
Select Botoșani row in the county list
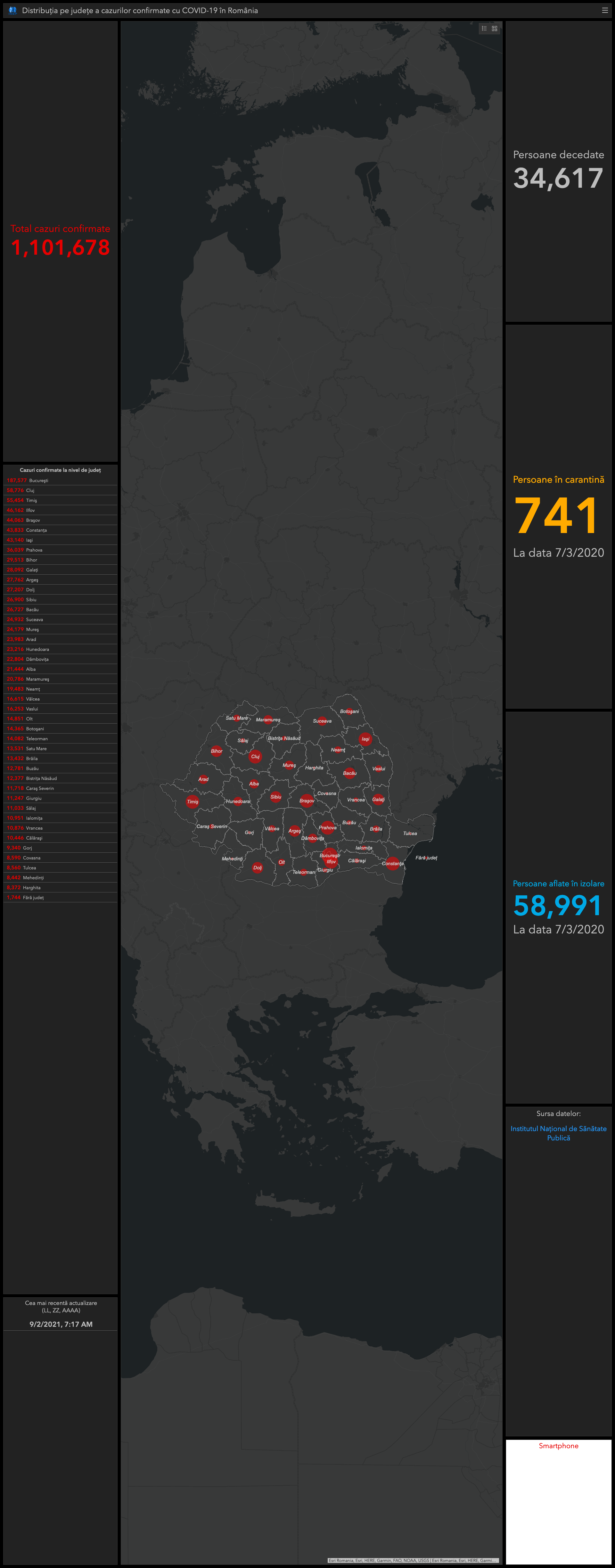60,729
